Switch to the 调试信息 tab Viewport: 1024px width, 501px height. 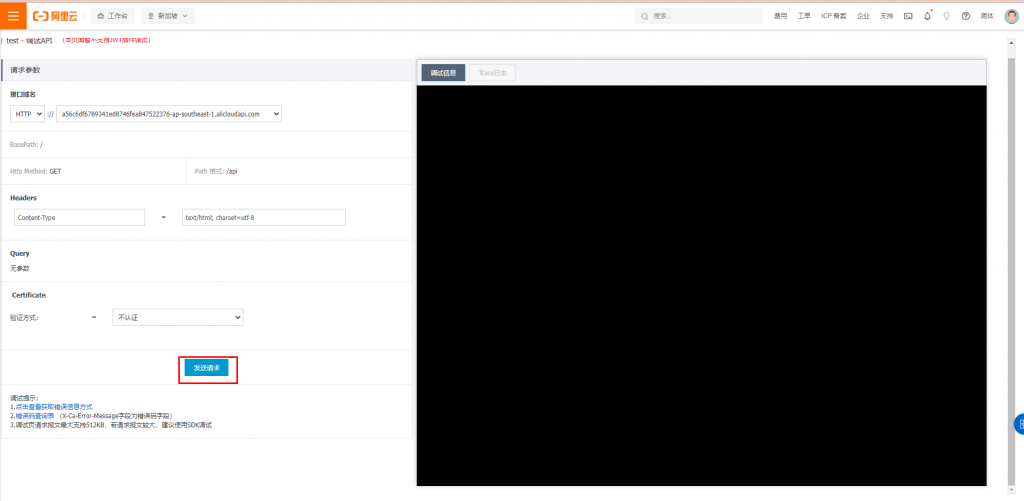(443, 73)
